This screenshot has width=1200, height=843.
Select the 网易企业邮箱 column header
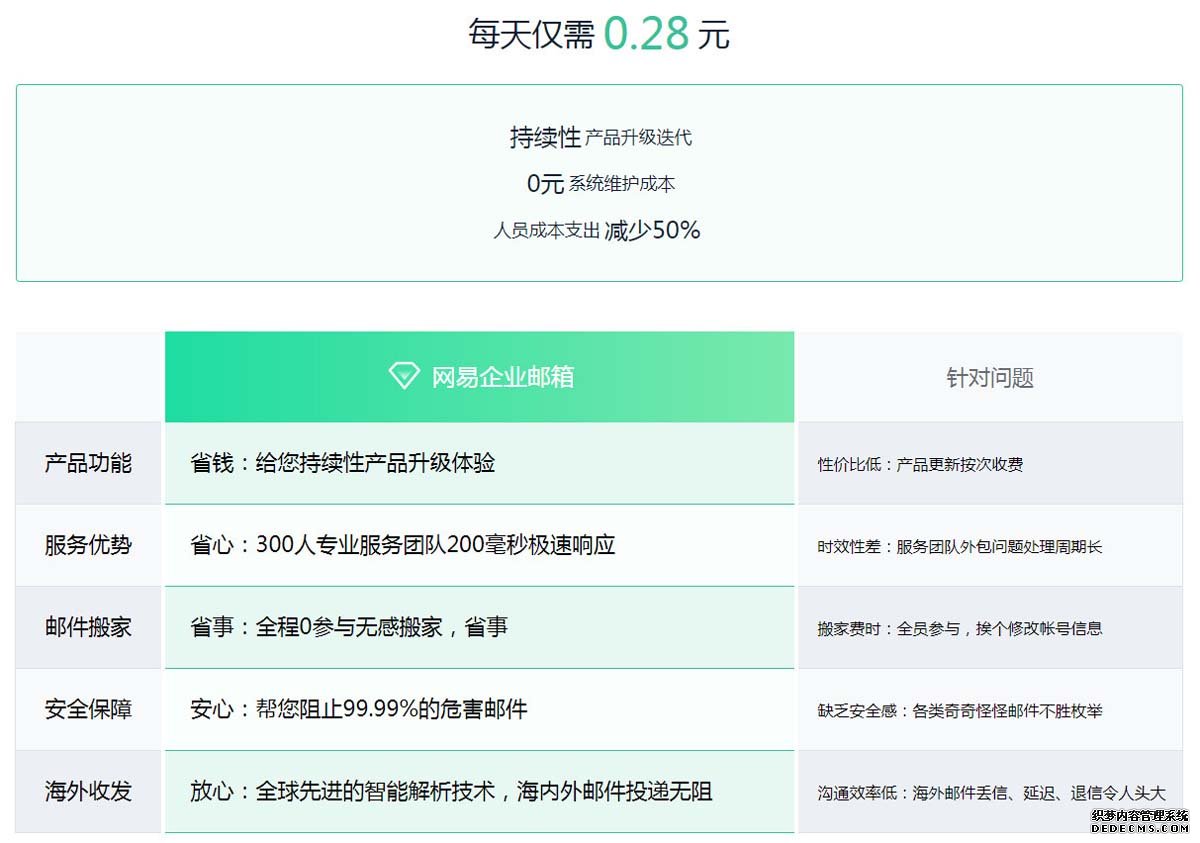coord(480,377)
